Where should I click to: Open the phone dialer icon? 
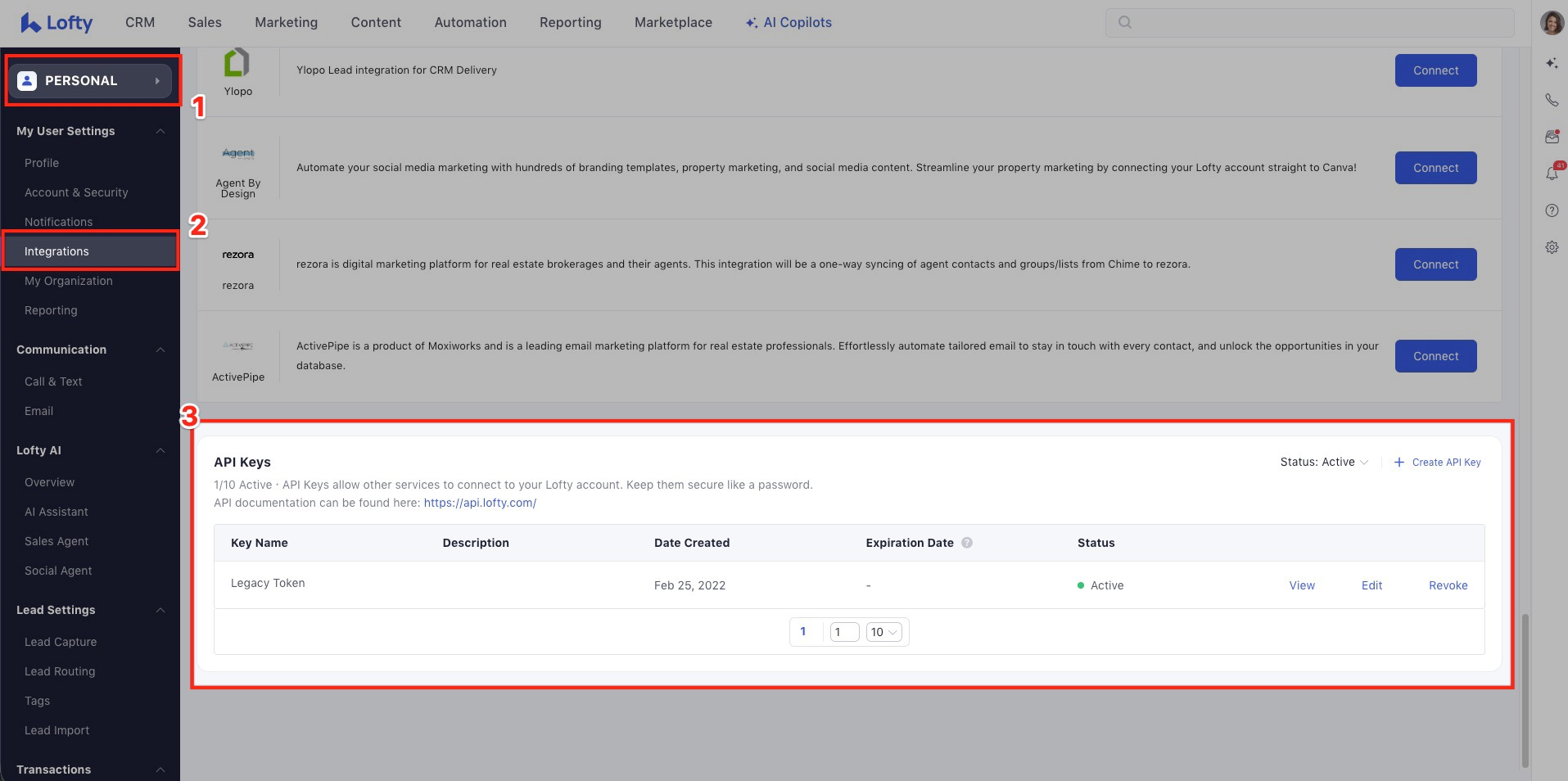1551,100
